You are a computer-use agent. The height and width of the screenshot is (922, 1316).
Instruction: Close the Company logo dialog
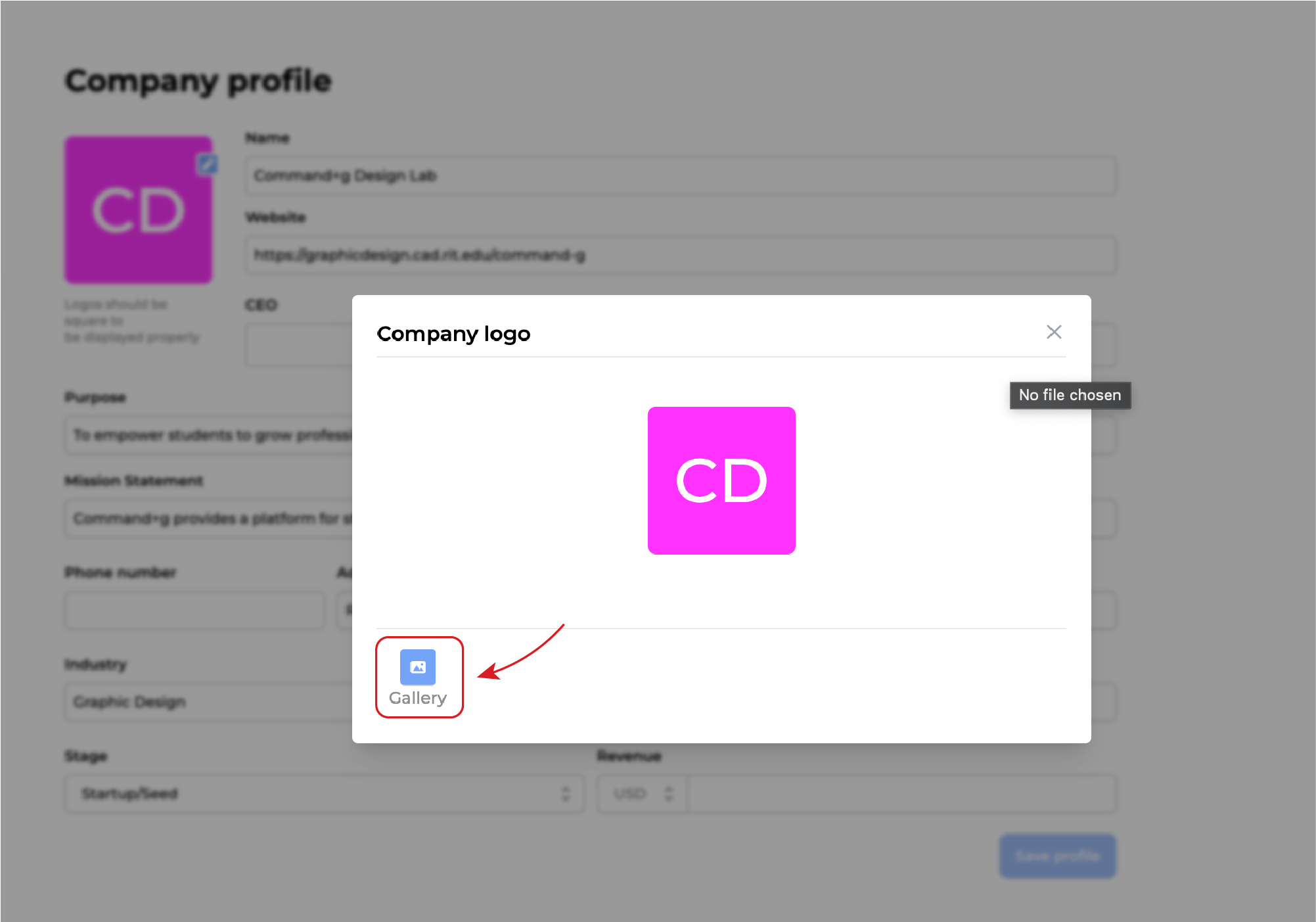1055,333
